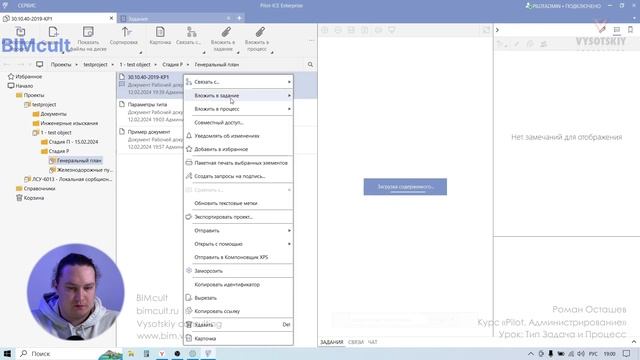Click Вложить в задание toolbar paperclip
Screen dimensions: 640x360
(x=226, y=32)
